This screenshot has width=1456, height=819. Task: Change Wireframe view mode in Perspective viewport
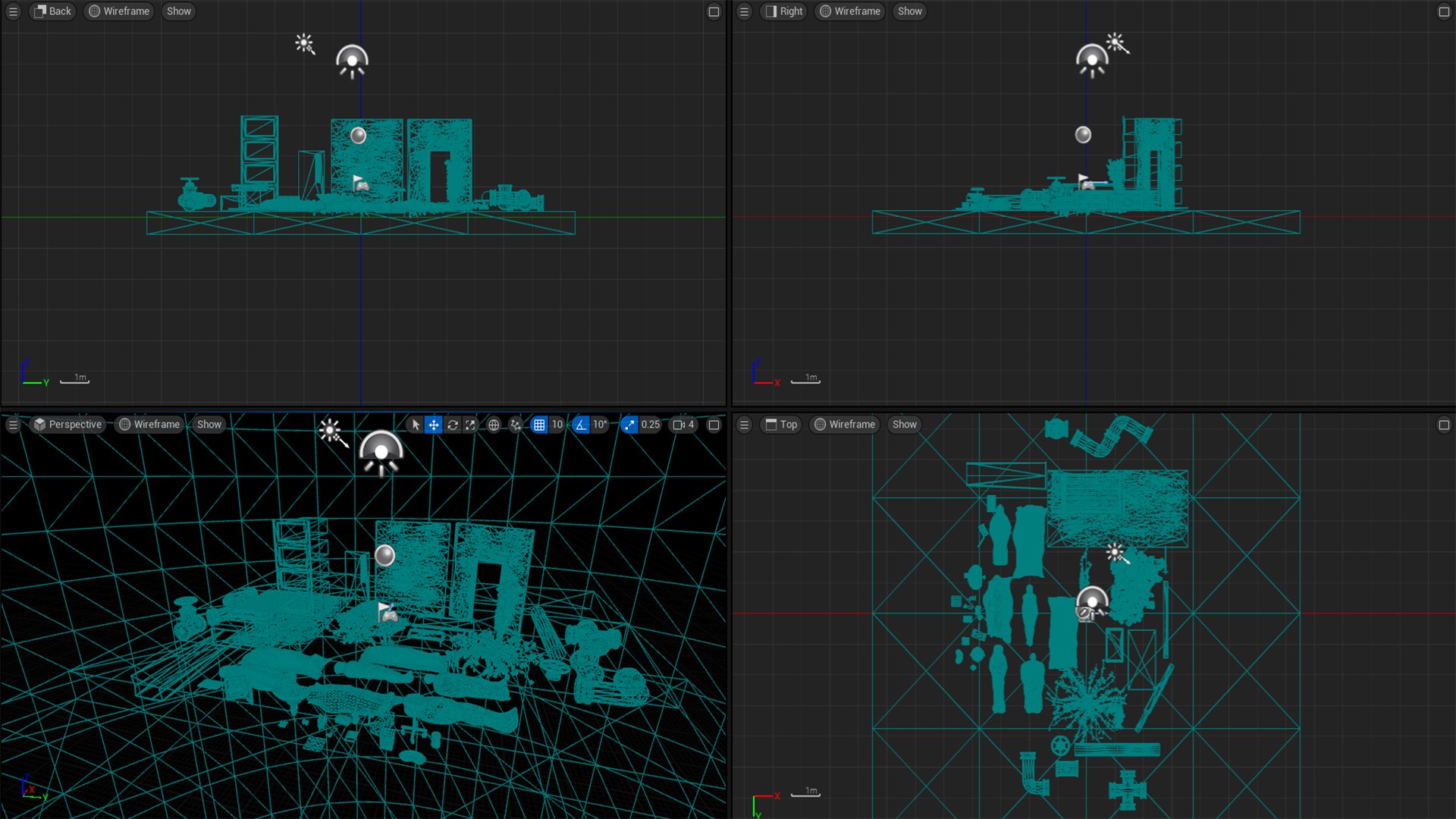pyautogui.click(x=149, y=425)
